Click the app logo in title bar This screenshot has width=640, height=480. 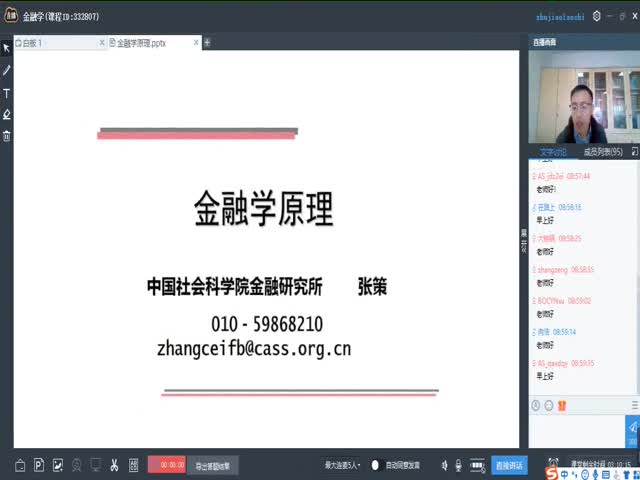click(x=11, y=16)
